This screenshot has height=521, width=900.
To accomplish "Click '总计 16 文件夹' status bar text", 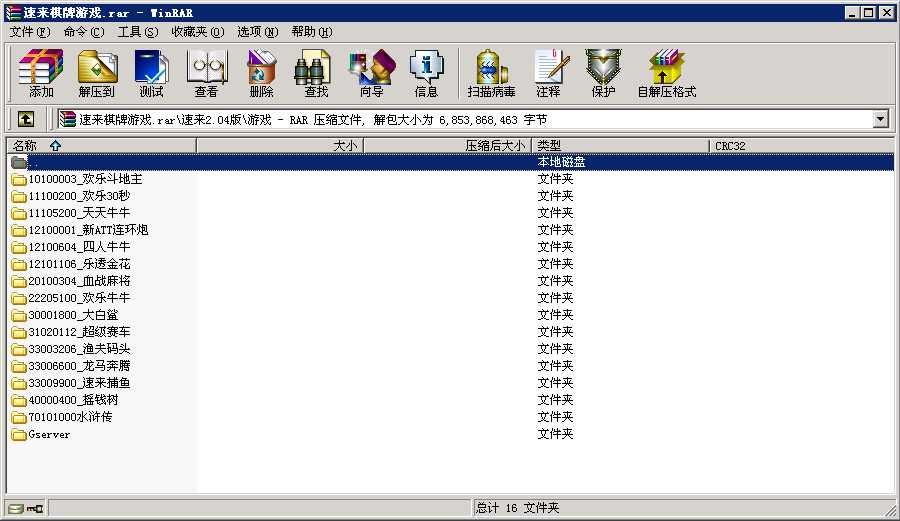I will [517, 508].
